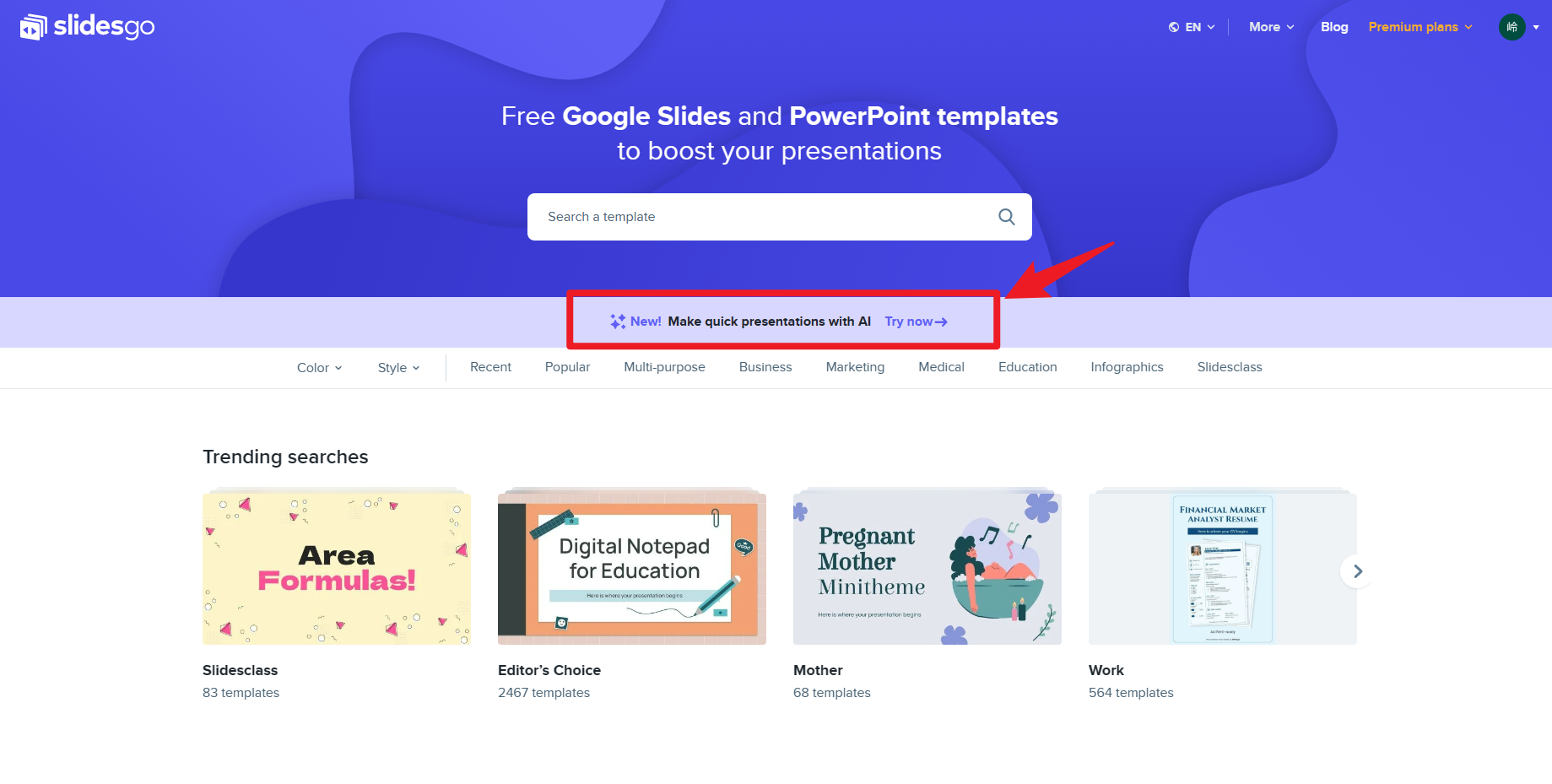Open the Work trending search link

(x=1106, y=670)
